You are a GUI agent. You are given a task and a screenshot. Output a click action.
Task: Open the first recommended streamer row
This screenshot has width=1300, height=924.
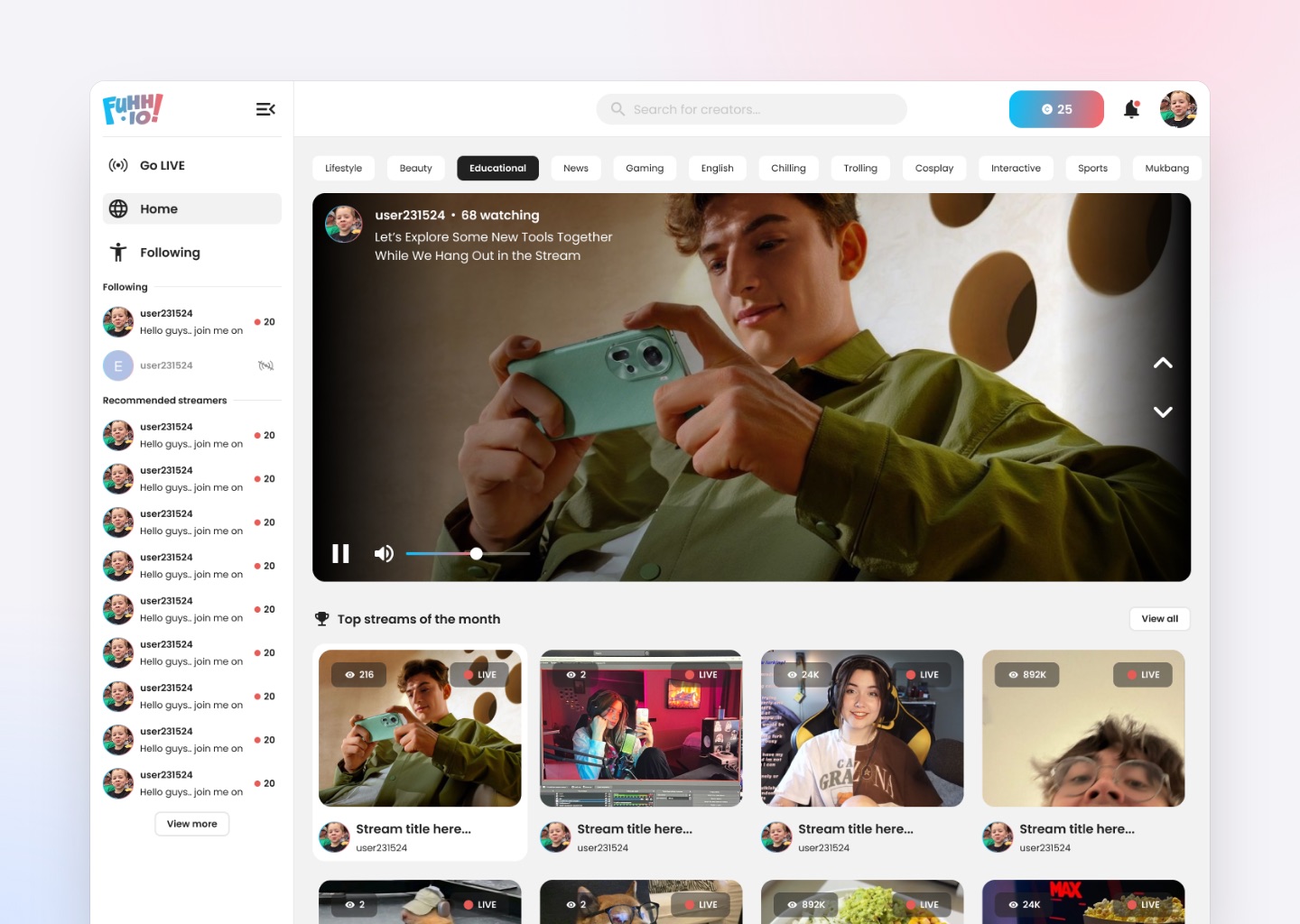191,435
